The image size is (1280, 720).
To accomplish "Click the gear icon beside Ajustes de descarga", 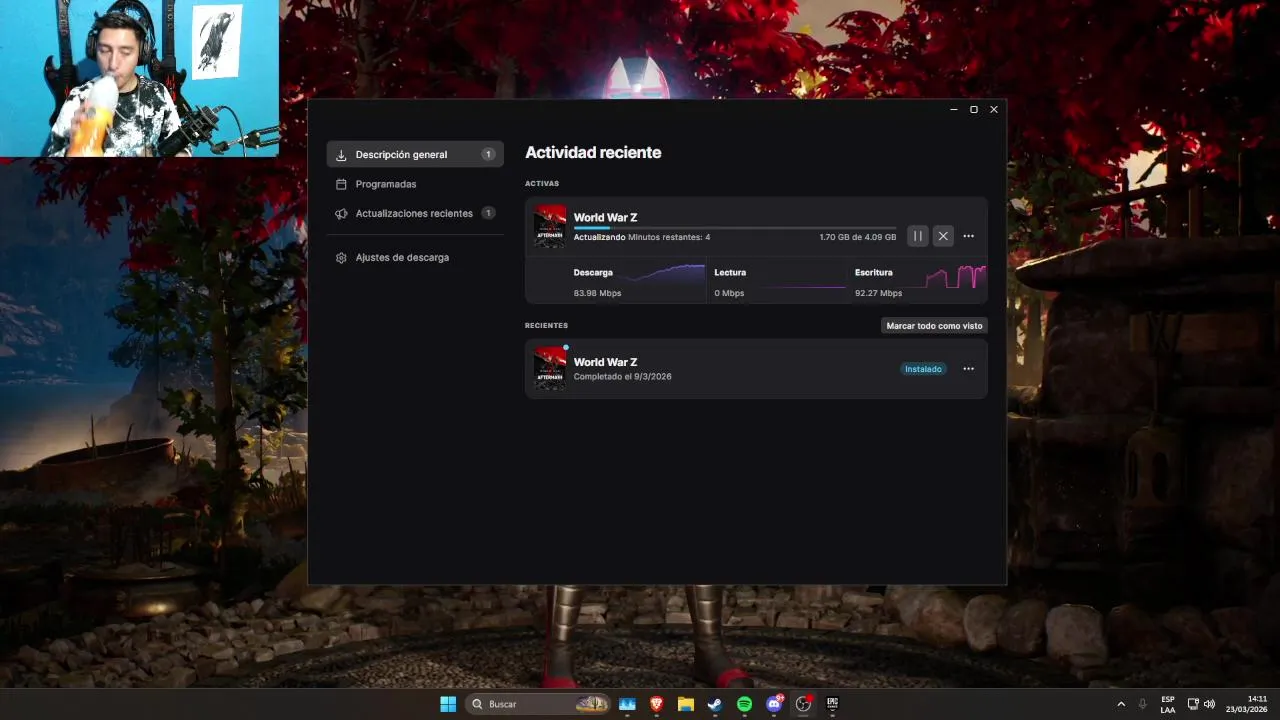I will click(x=341, y=257).
